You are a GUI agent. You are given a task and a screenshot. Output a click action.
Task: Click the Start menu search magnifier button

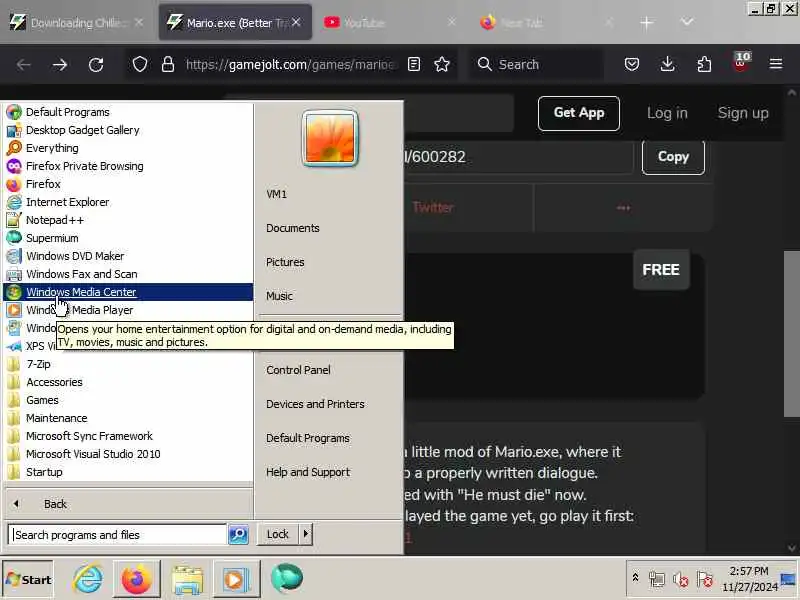pyautogui.click(x=238, y=534)
